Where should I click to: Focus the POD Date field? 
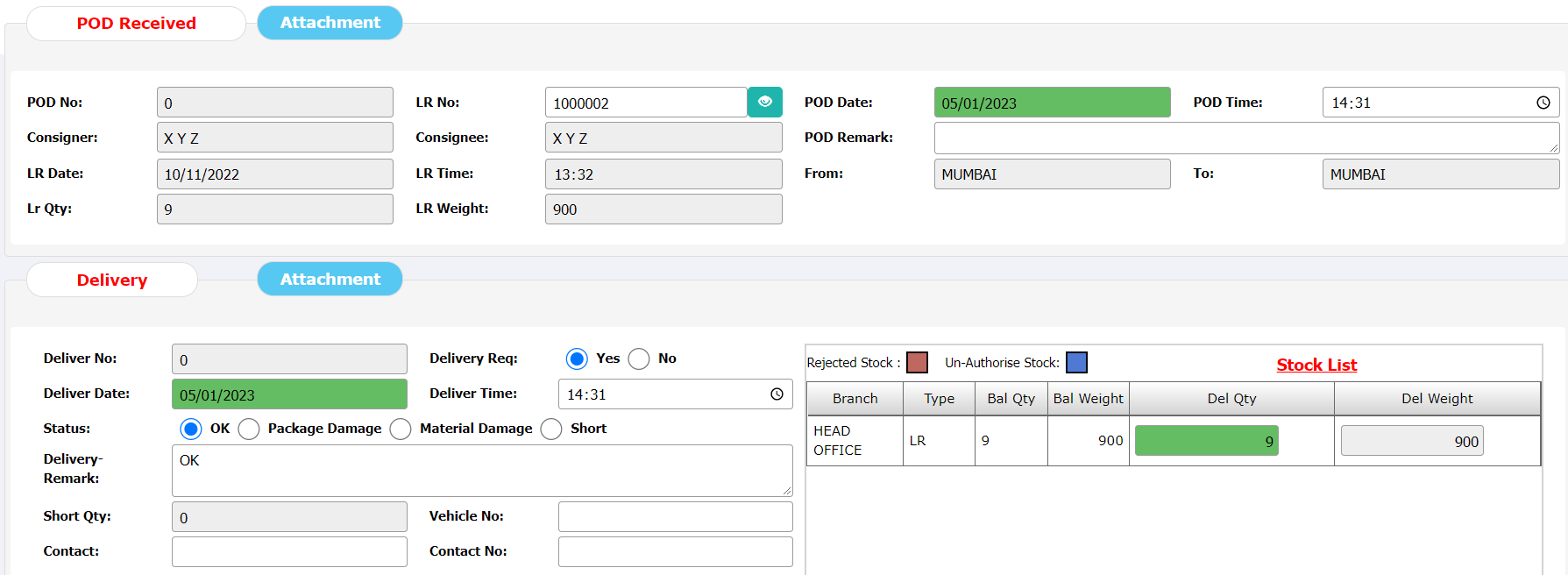1052,103
